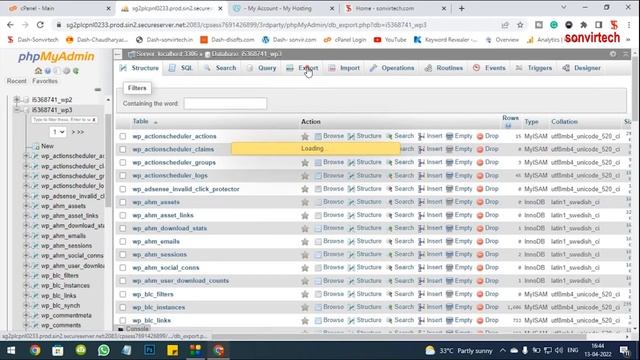The image size is (640, 360).
Task: Drop the wp_ahm_asset_links table
Action: click(488, 215)
